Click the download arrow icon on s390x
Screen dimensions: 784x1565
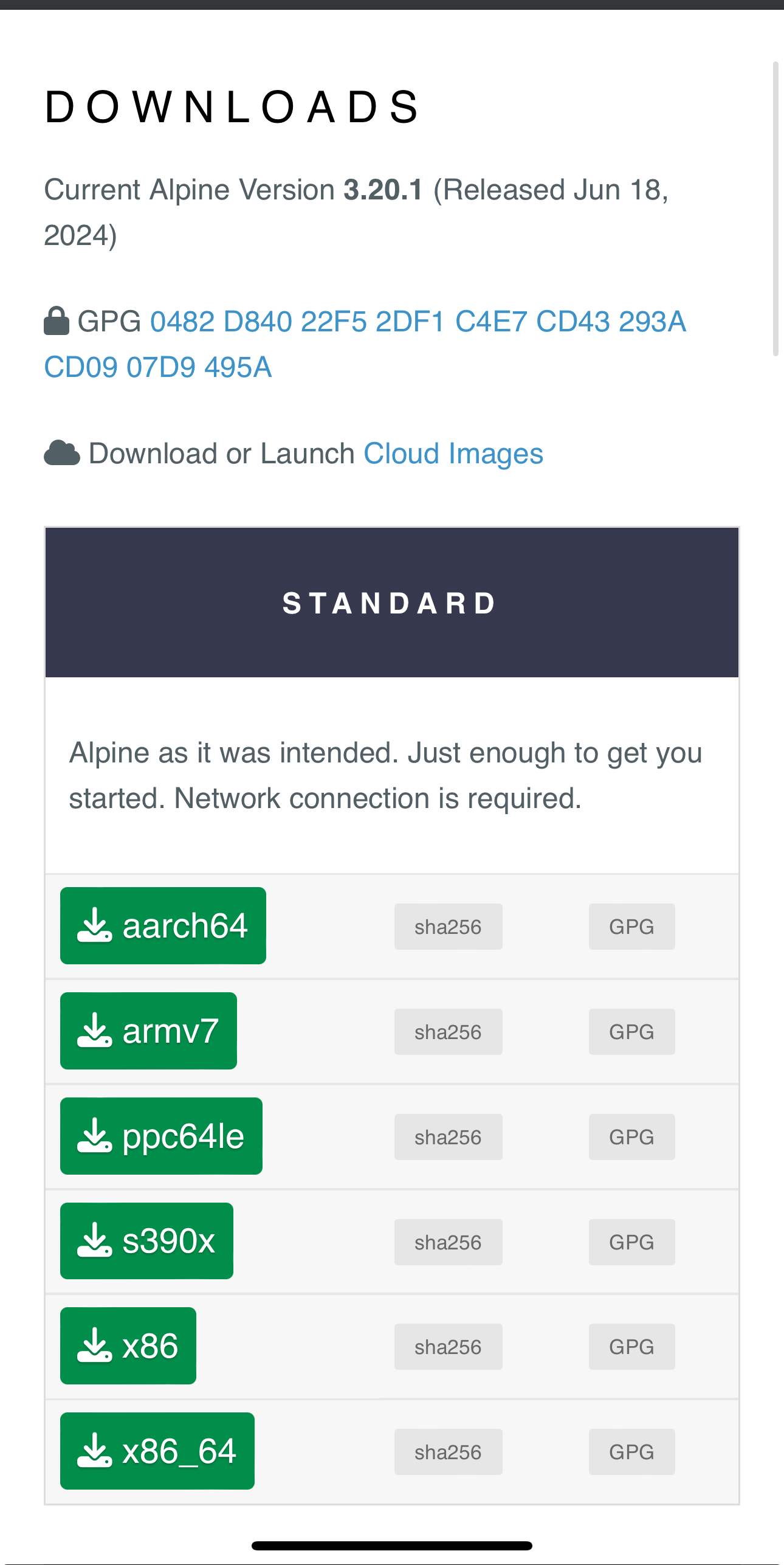[x=94, y=1240]
